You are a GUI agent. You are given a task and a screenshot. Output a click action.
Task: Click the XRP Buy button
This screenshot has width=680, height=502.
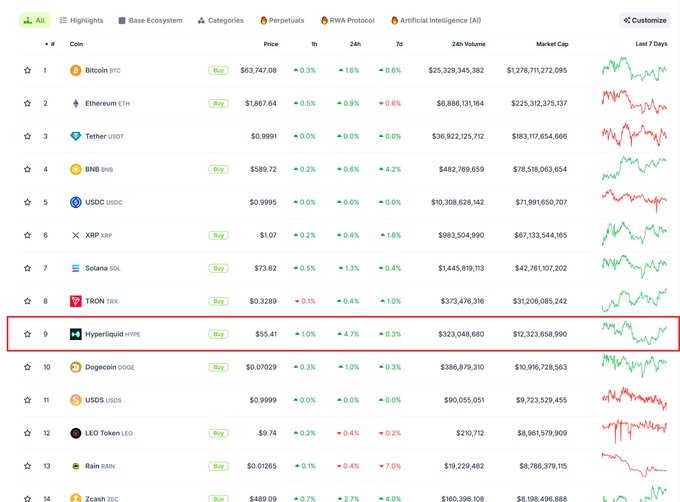click(219, 235)
